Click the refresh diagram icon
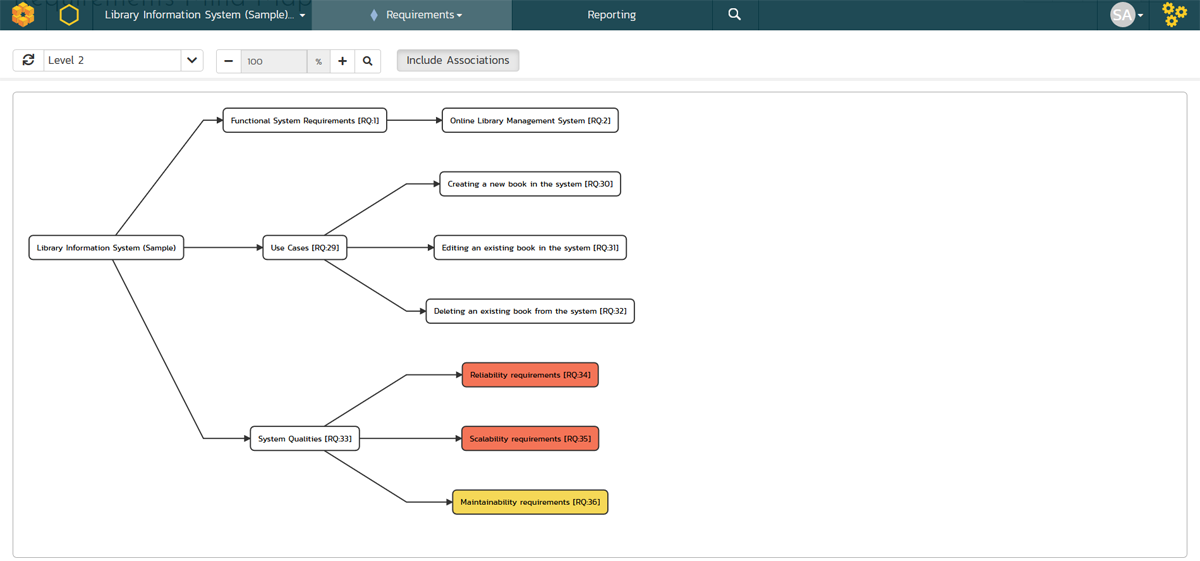 click(28, 61)
